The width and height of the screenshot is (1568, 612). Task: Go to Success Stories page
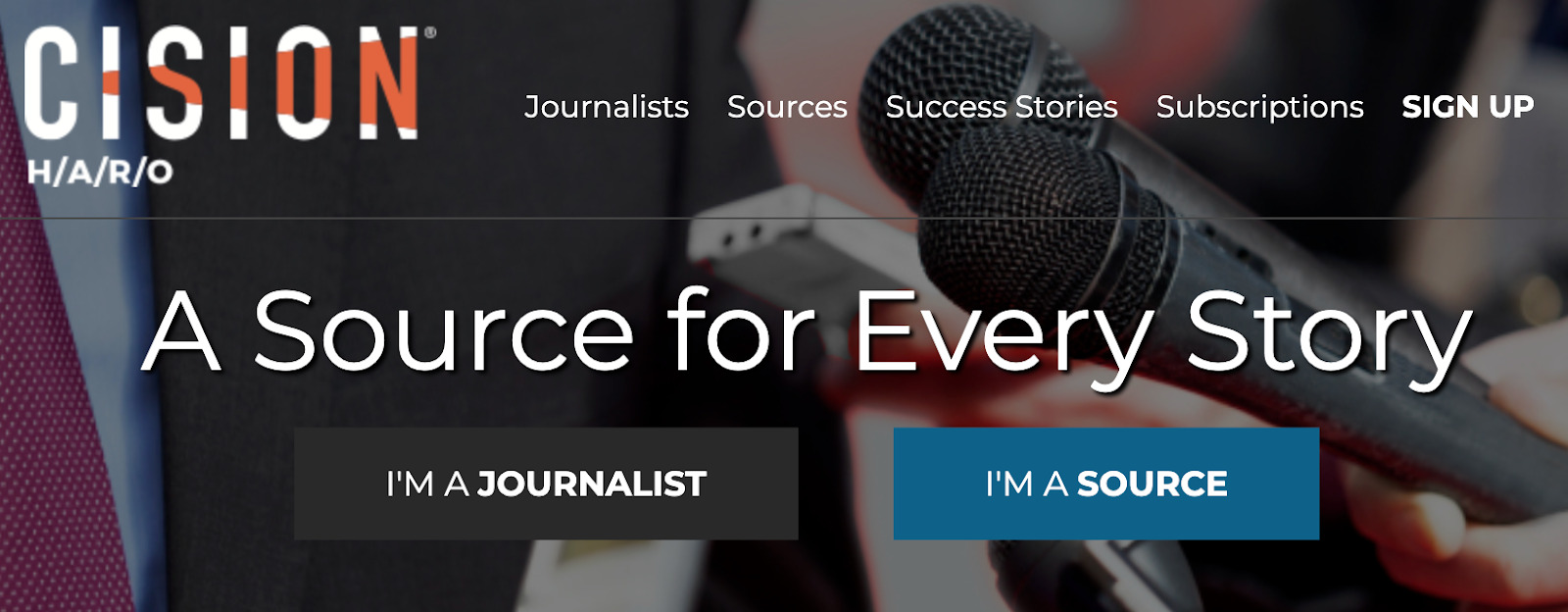[1002, 107]
